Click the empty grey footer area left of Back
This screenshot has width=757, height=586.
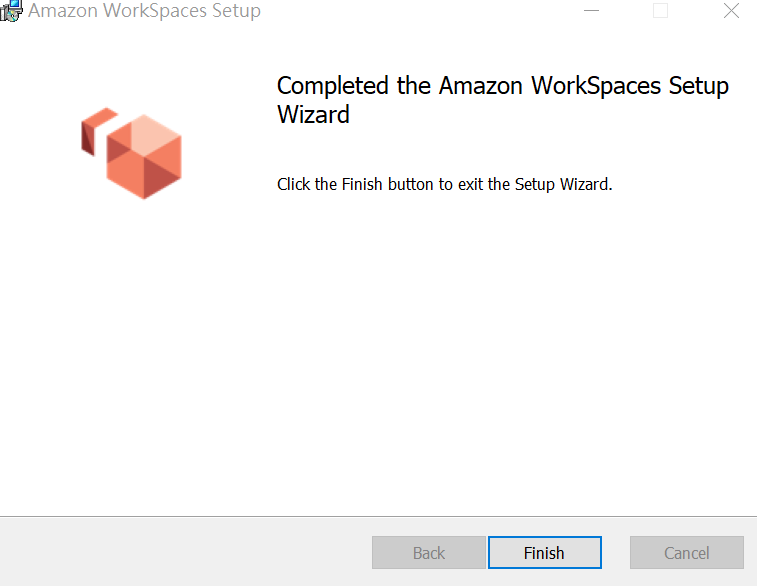(x=180, y=552)
